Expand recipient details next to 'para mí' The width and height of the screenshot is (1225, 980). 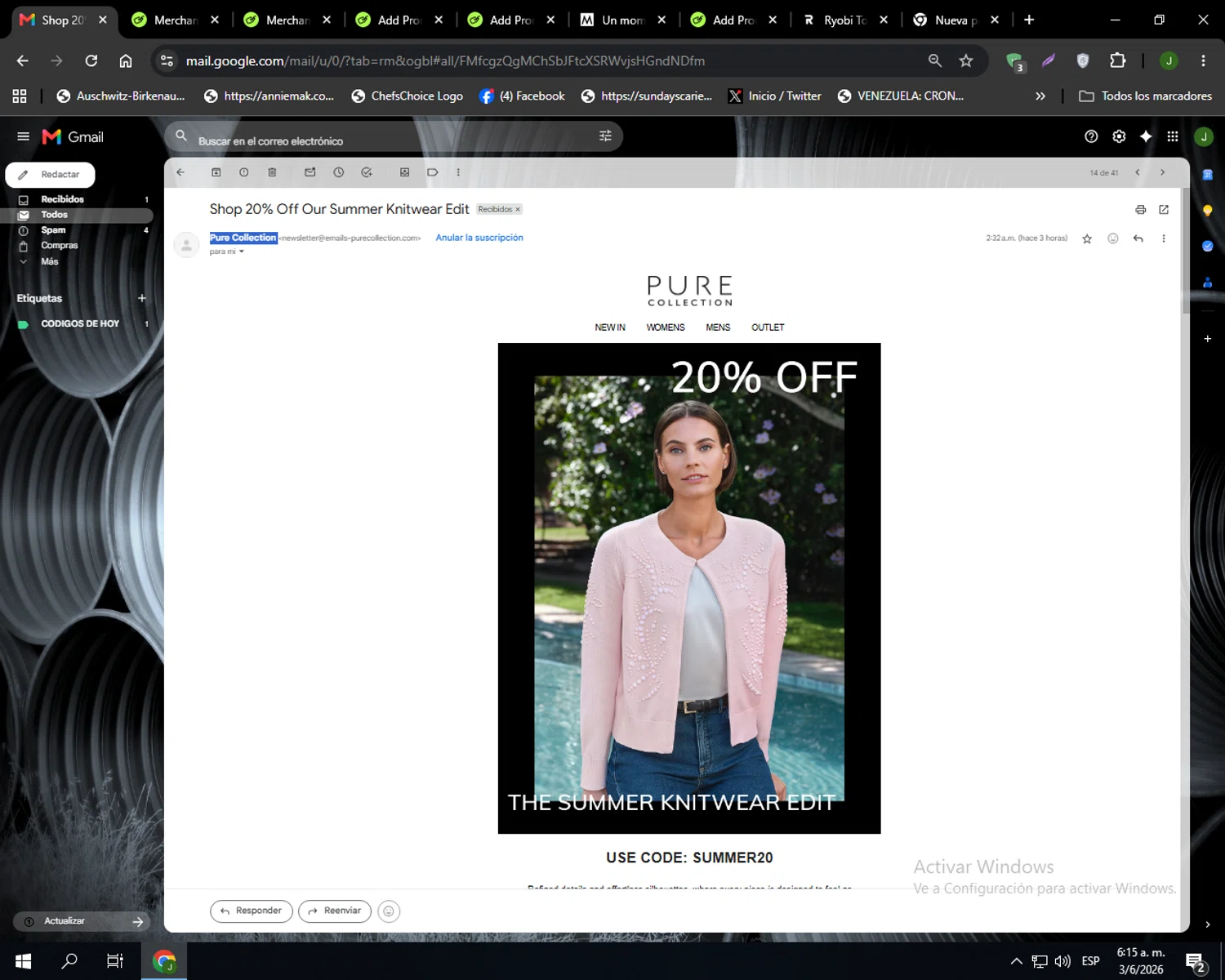(x=241, y=252)
